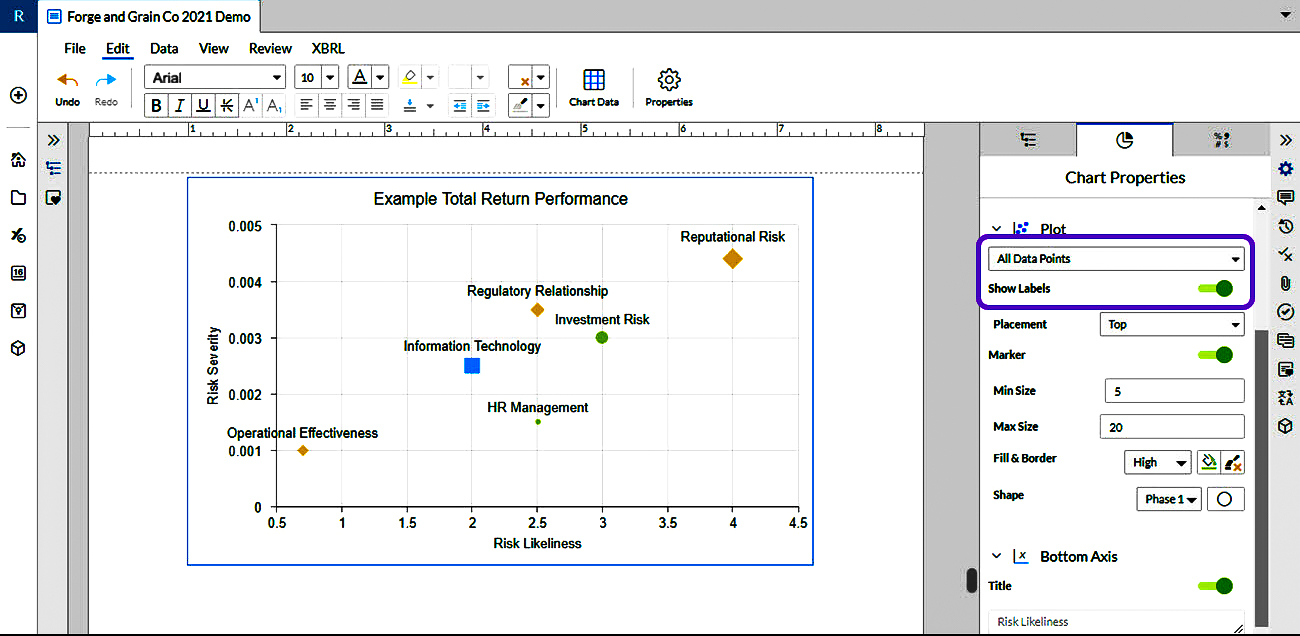Apply superscript formatting
This screenshot has height=636, width=1300.
tap(251, 105)
